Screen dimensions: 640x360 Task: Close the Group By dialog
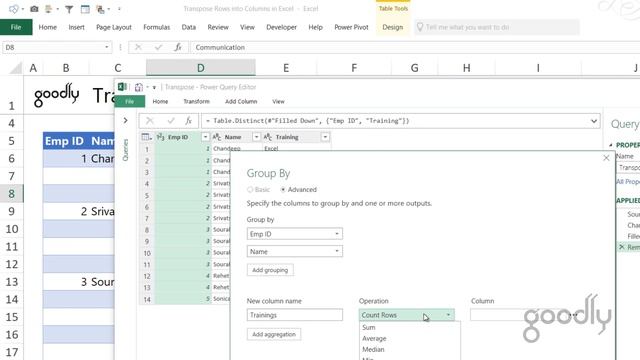[x=606, y=158]
